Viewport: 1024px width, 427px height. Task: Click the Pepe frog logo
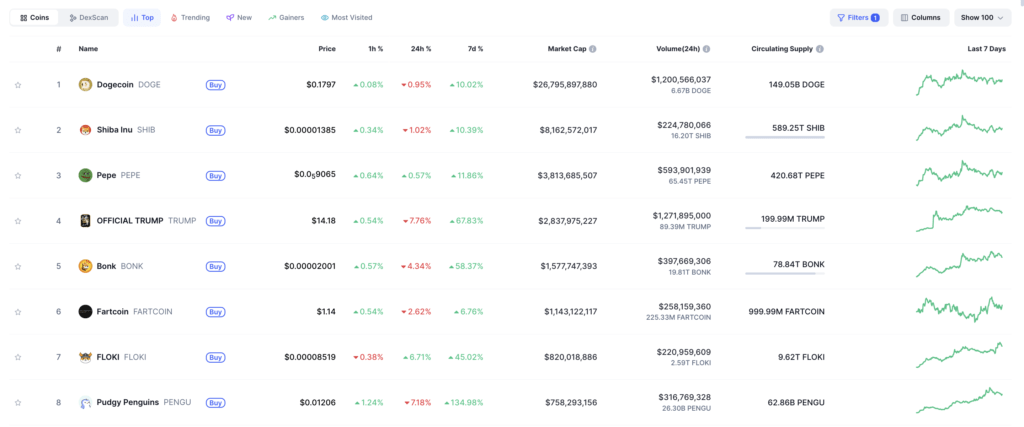coord(85,175)
